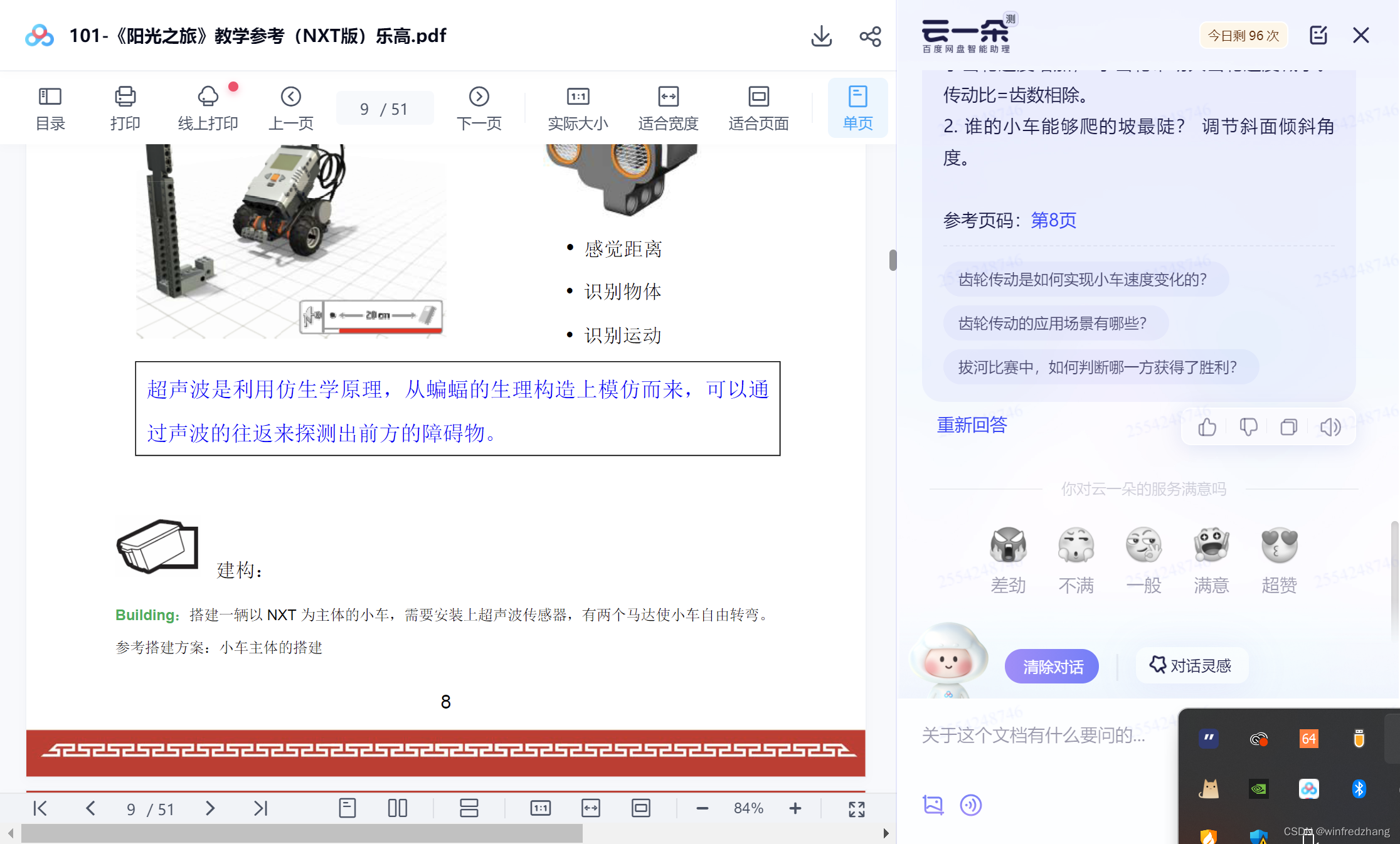Go to 上一页 previous page

(x=291, y=108)
